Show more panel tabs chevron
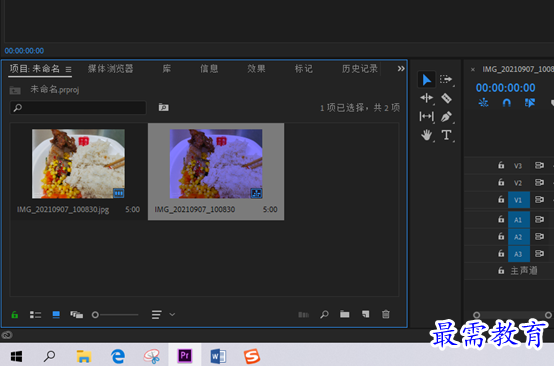 (x=401, y=69)
